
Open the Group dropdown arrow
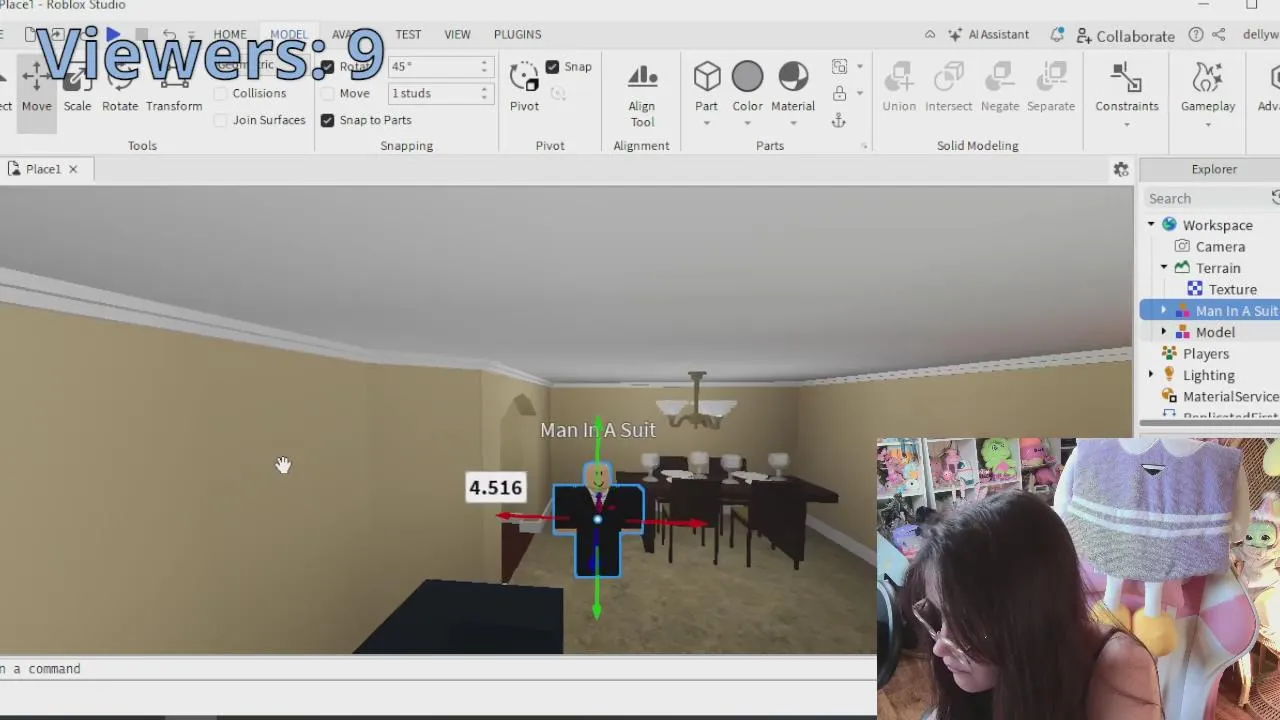[860, 67]
